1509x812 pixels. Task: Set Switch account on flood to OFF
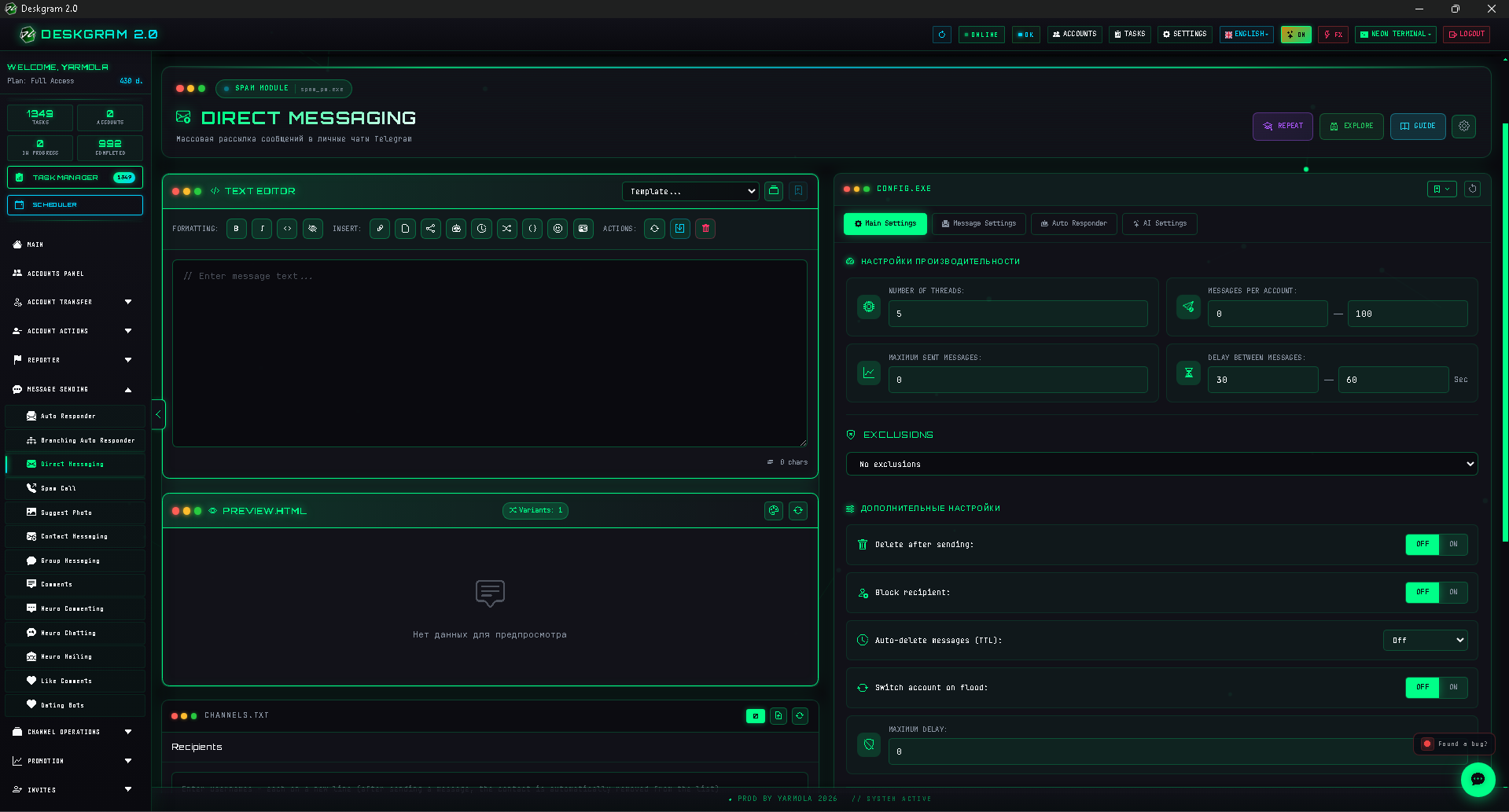pyautogui.click(x=1423, y=687)
